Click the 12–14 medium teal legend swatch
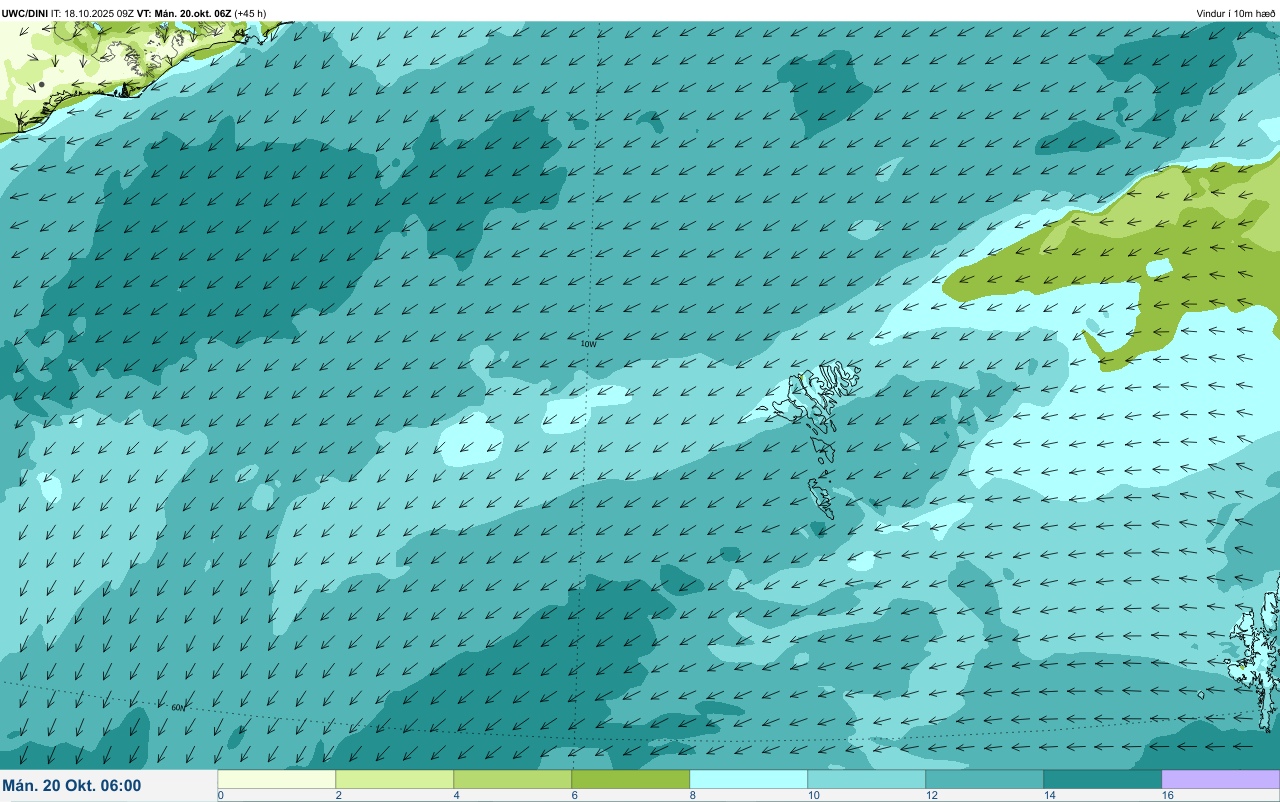Viewport: 1280px width, 802px height. [x=985, y=779]
